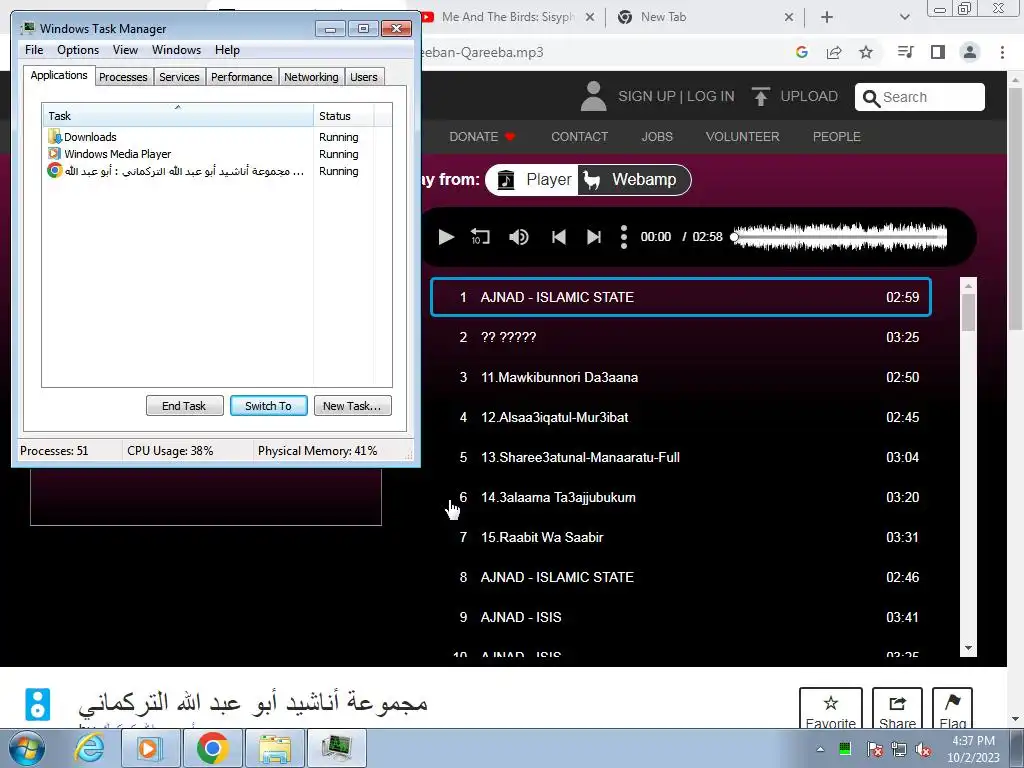This screenshot has height=768, width=1024.
Task: Close the Me And The Birds tab
Action: 590,17
